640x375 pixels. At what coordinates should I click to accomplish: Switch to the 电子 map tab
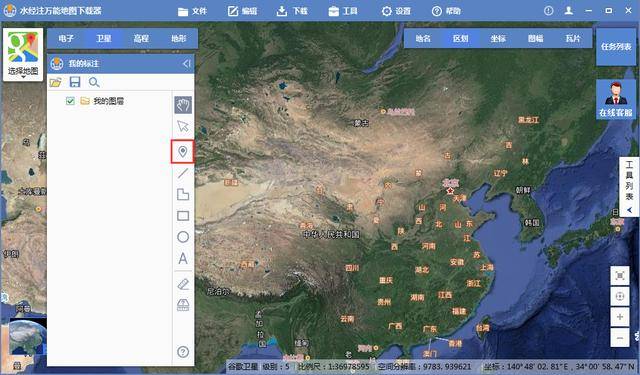point(66,39)
